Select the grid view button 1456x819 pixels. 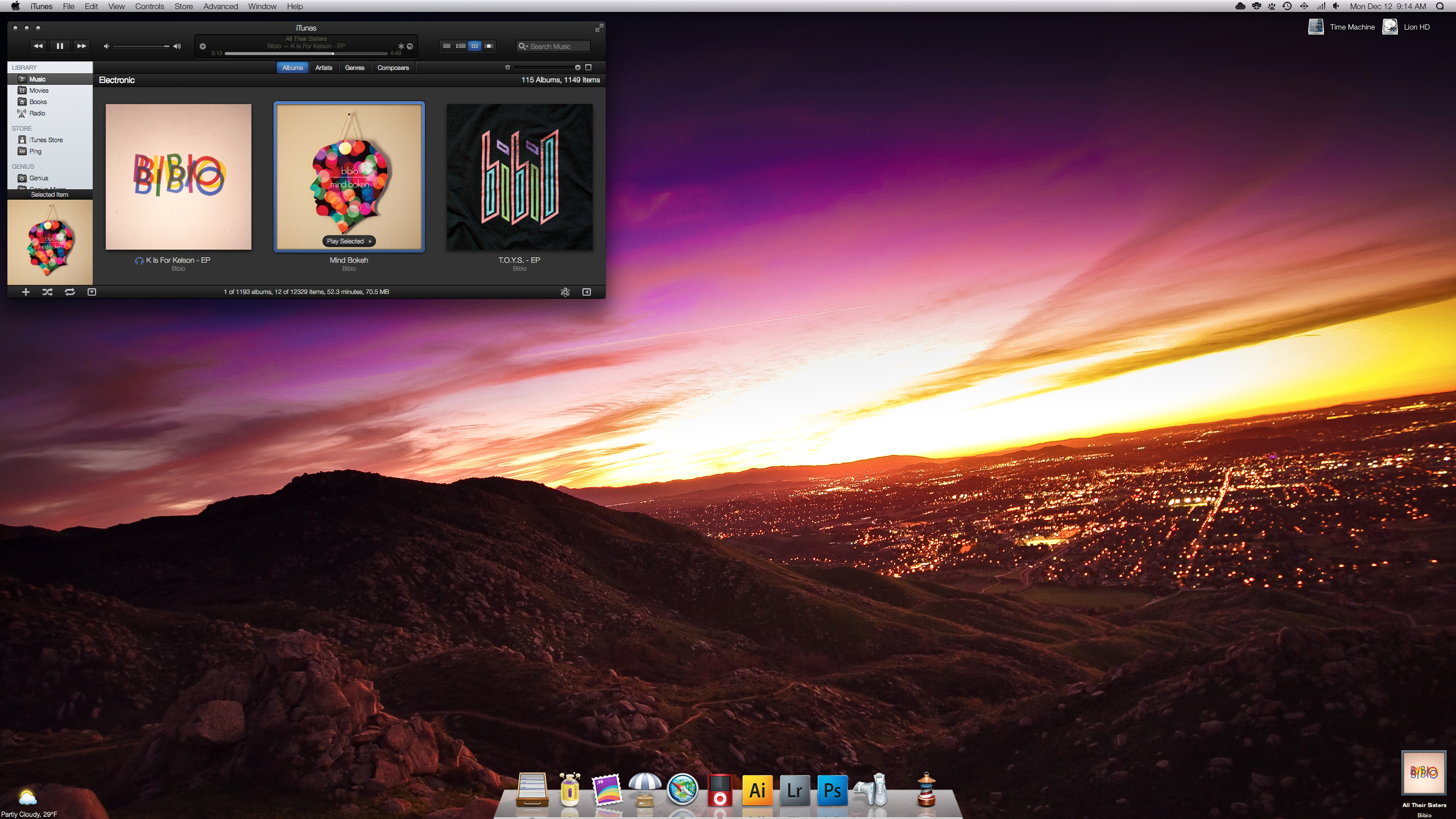474,46
